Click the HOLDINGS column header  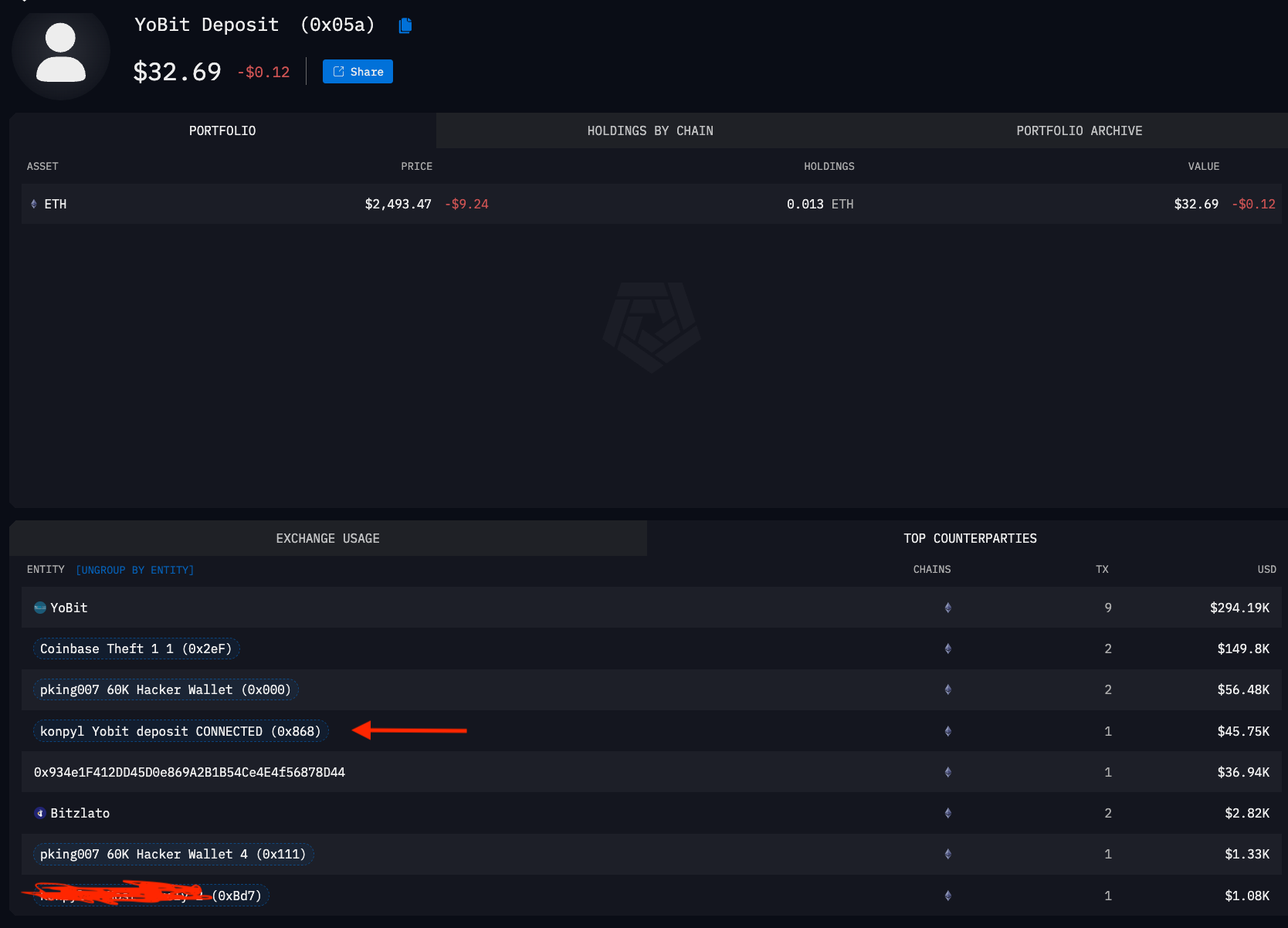(829, 166)
